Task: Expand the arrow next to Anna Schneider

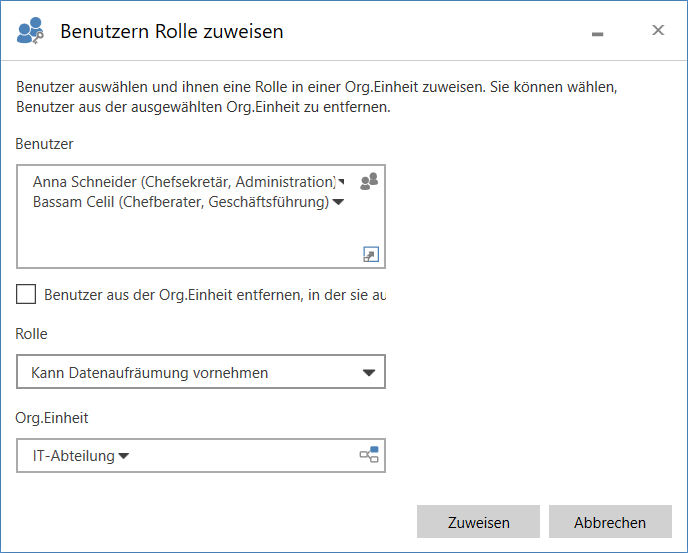Action: tap(340, 182)
